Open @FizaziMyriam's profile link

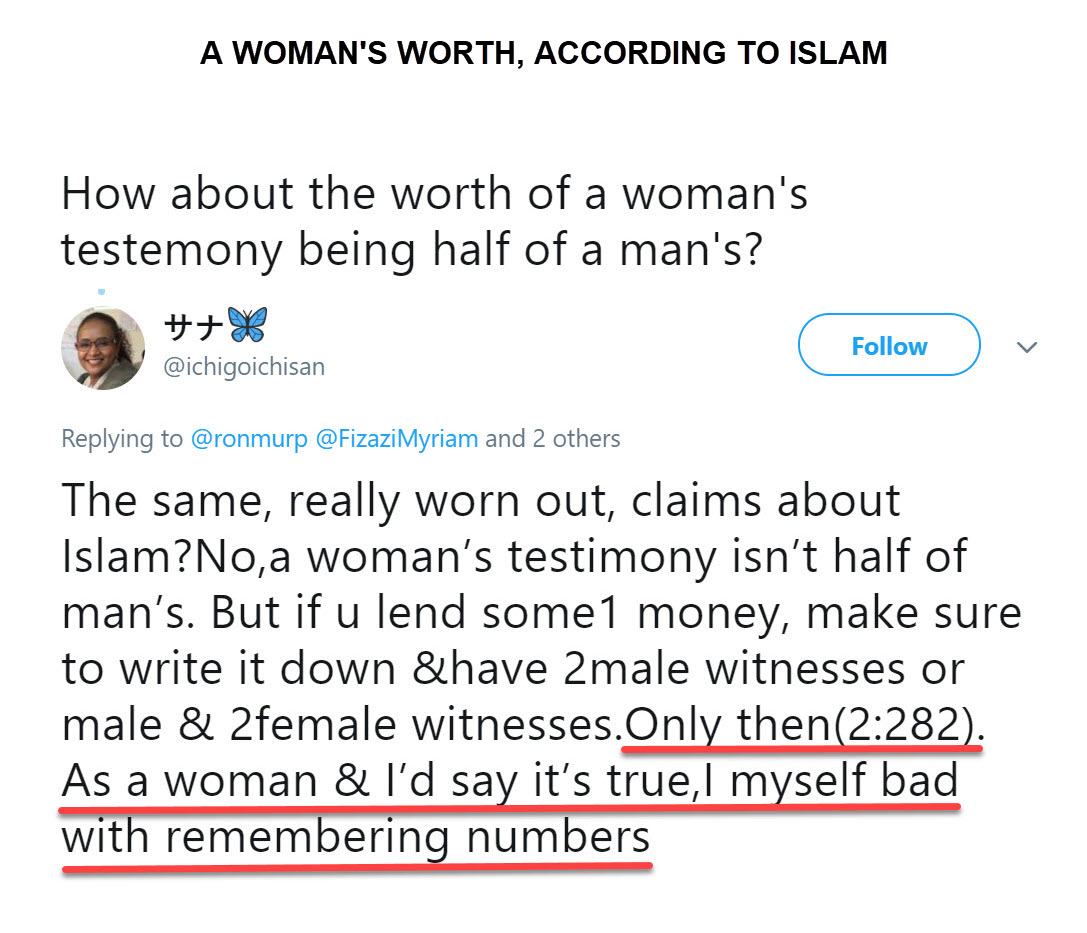pyautogui.click(x=396, y=438)
